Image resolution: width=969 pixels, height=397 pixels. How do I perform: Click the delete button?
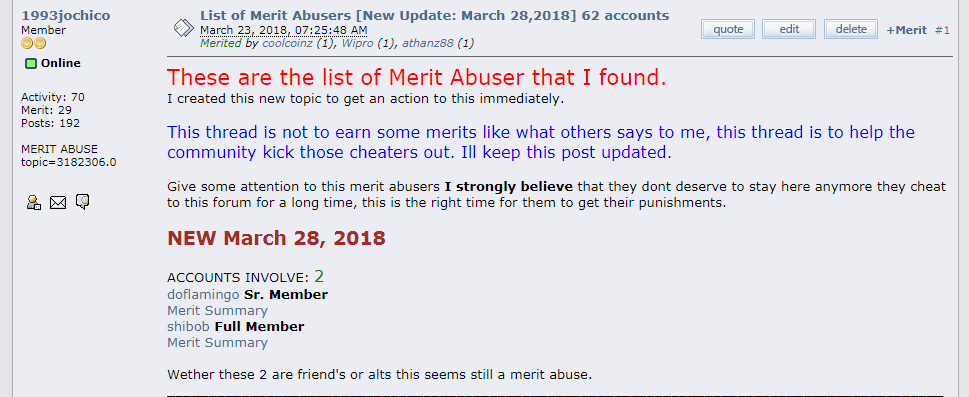pos(851,29)
